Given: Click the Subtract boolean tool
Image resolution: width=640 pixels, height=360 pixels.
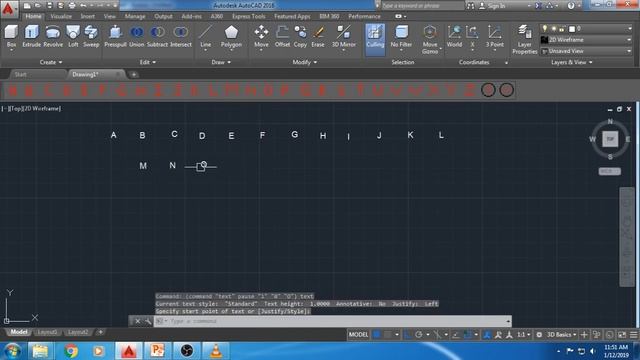Looking at the screenshot, I should pyautogui.click(x=157, y=37).
